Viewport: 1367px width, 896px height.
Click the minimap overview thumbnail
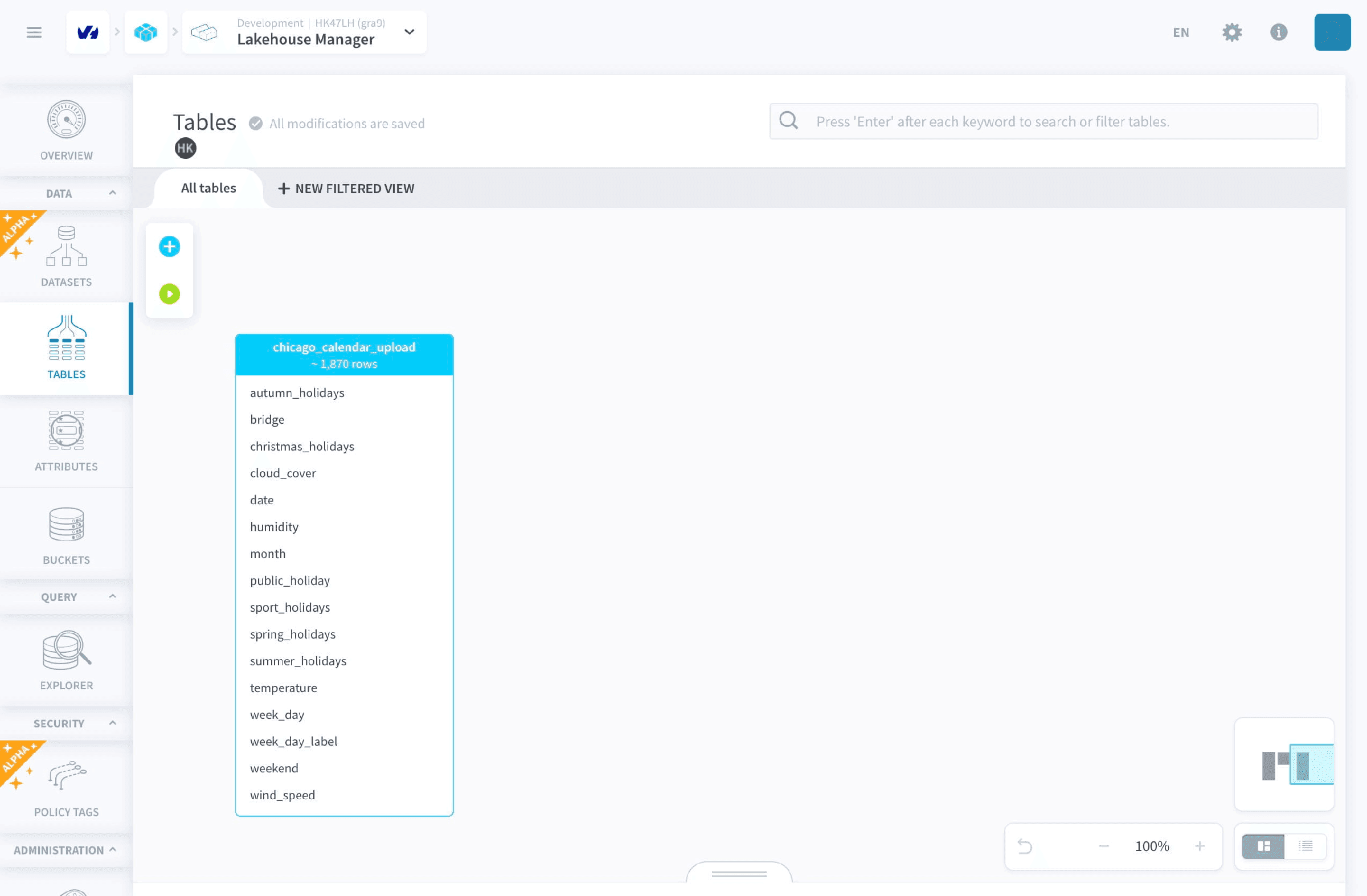(1284, 764)
